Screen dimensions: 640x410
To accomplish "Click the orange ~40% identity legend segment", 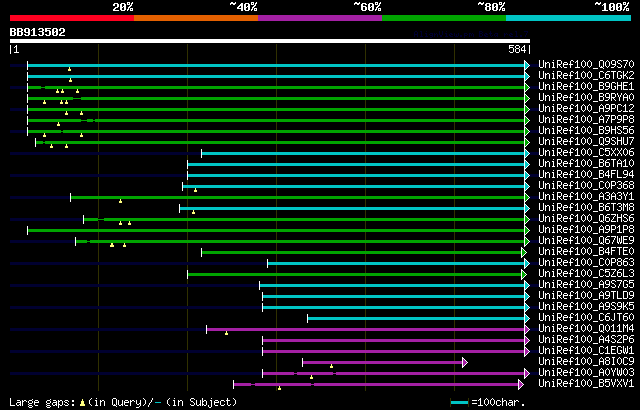I will click(x=196, y=18).
